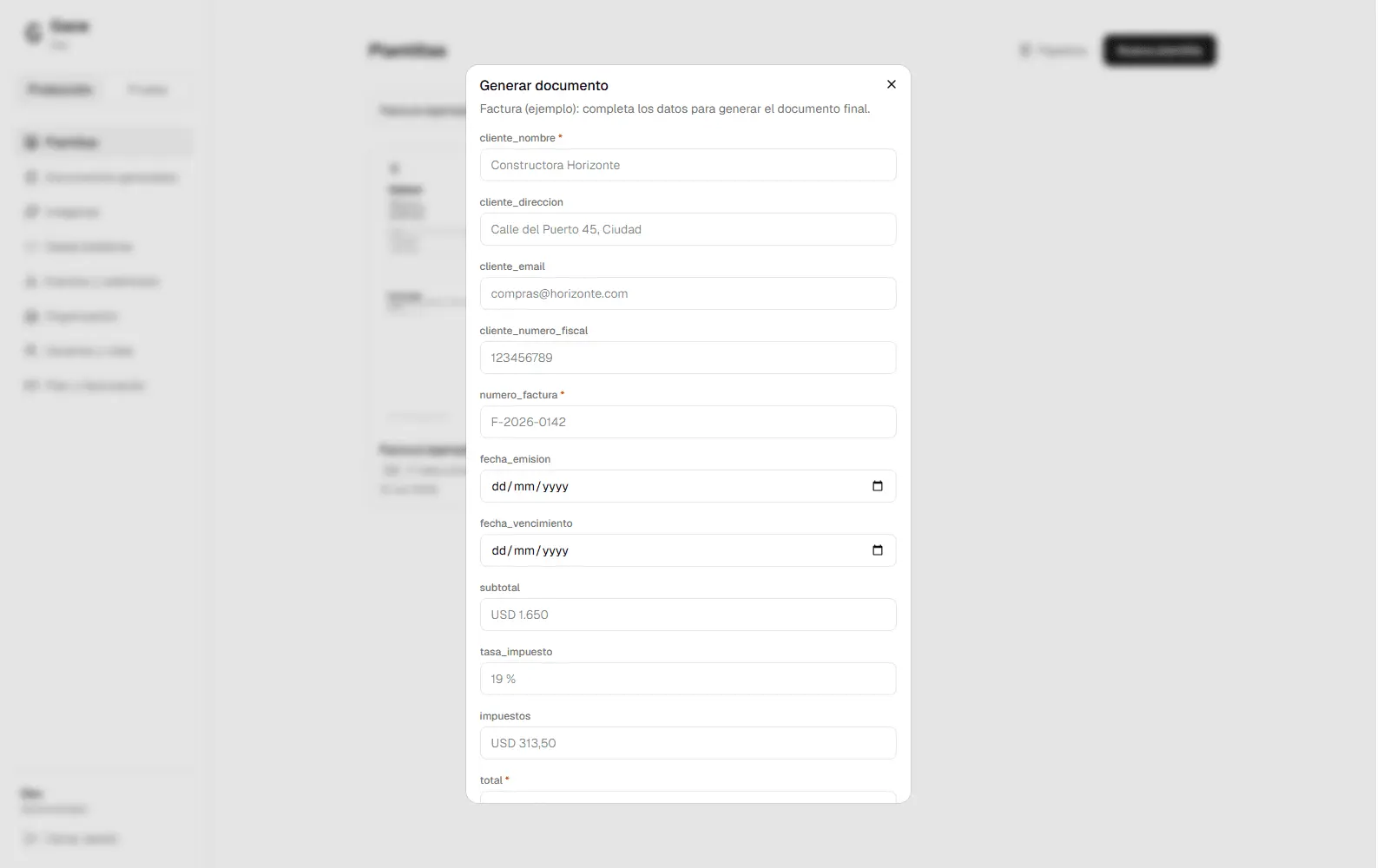
Task: Click the "tasa_impuesto" label text
Action: 517,652
